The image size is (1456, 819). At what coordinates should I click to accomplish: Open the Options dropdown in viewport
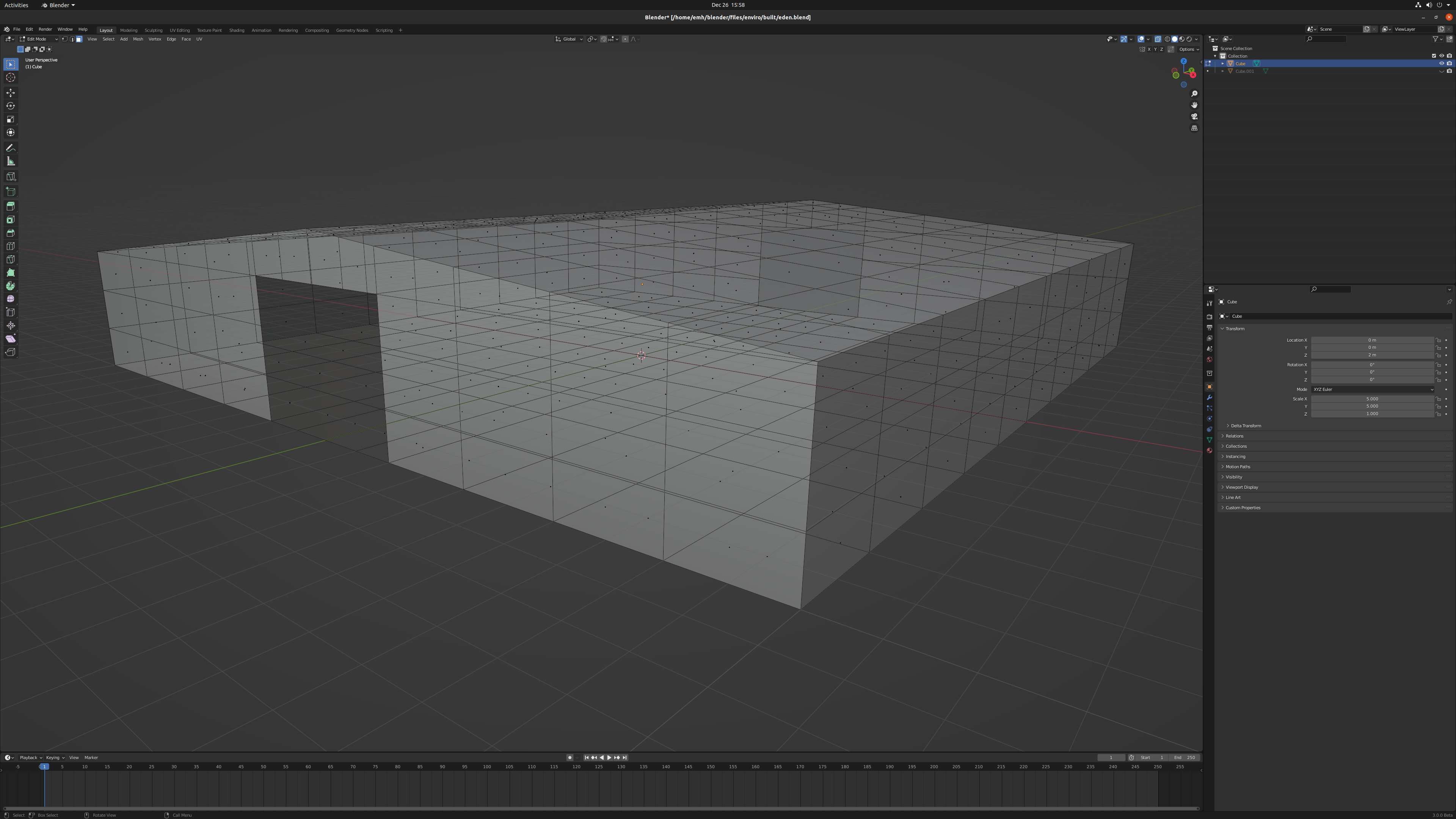pyautogui.click(x=1189, y=49)
